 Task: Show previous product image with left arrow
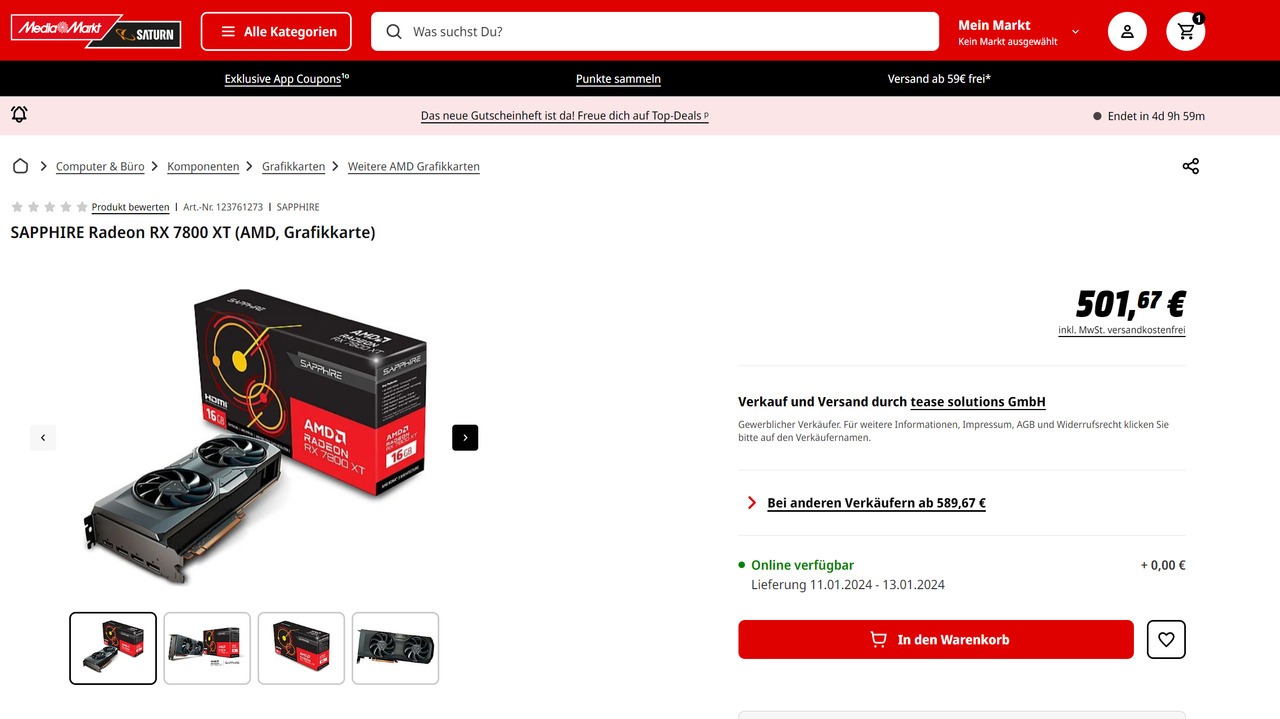click(43, 438)
